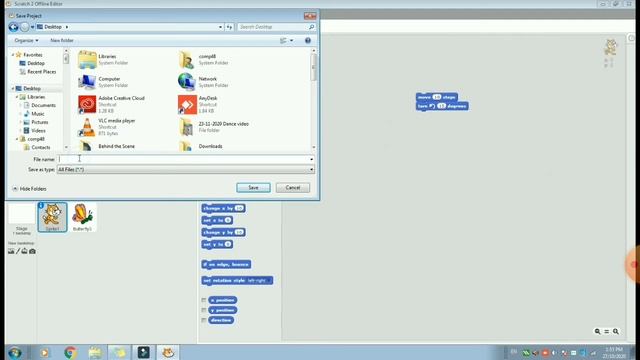640x360 pixels.
Task: Click the navigation pane scroll down arrow
Action: point(66,147)
